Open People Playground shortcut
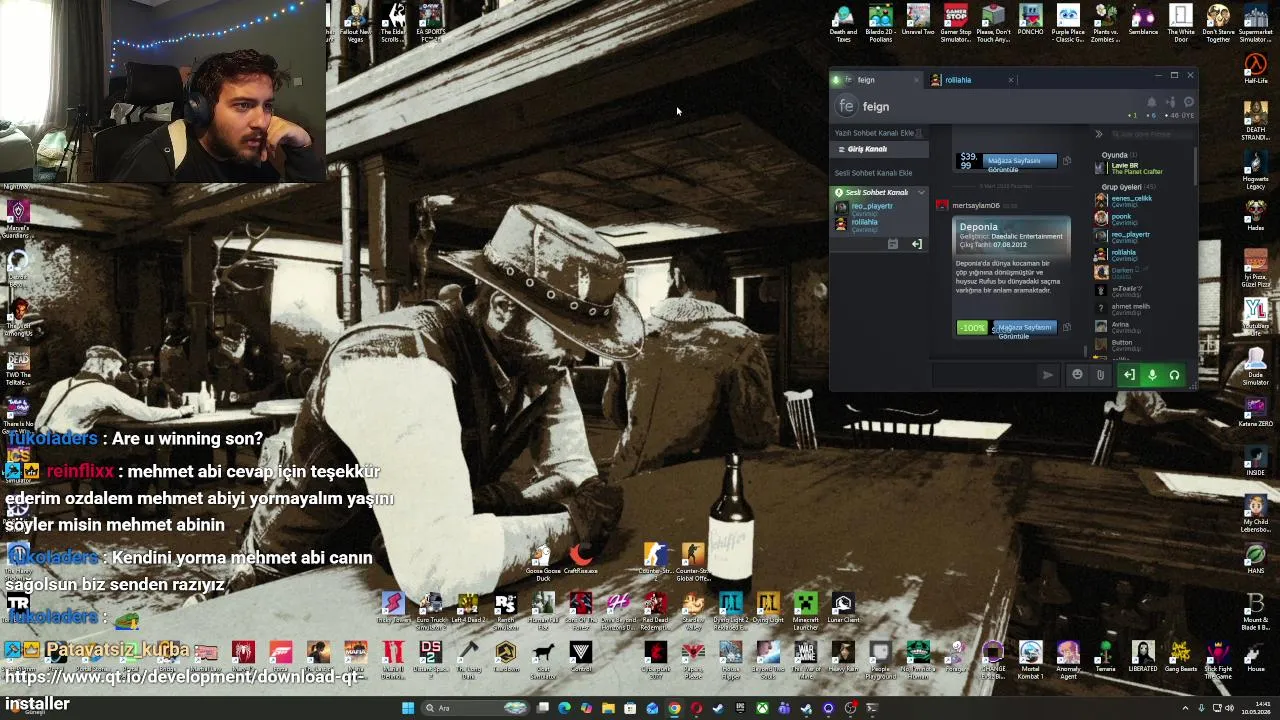The image size is (1280, 720). [x=880, y=660]
